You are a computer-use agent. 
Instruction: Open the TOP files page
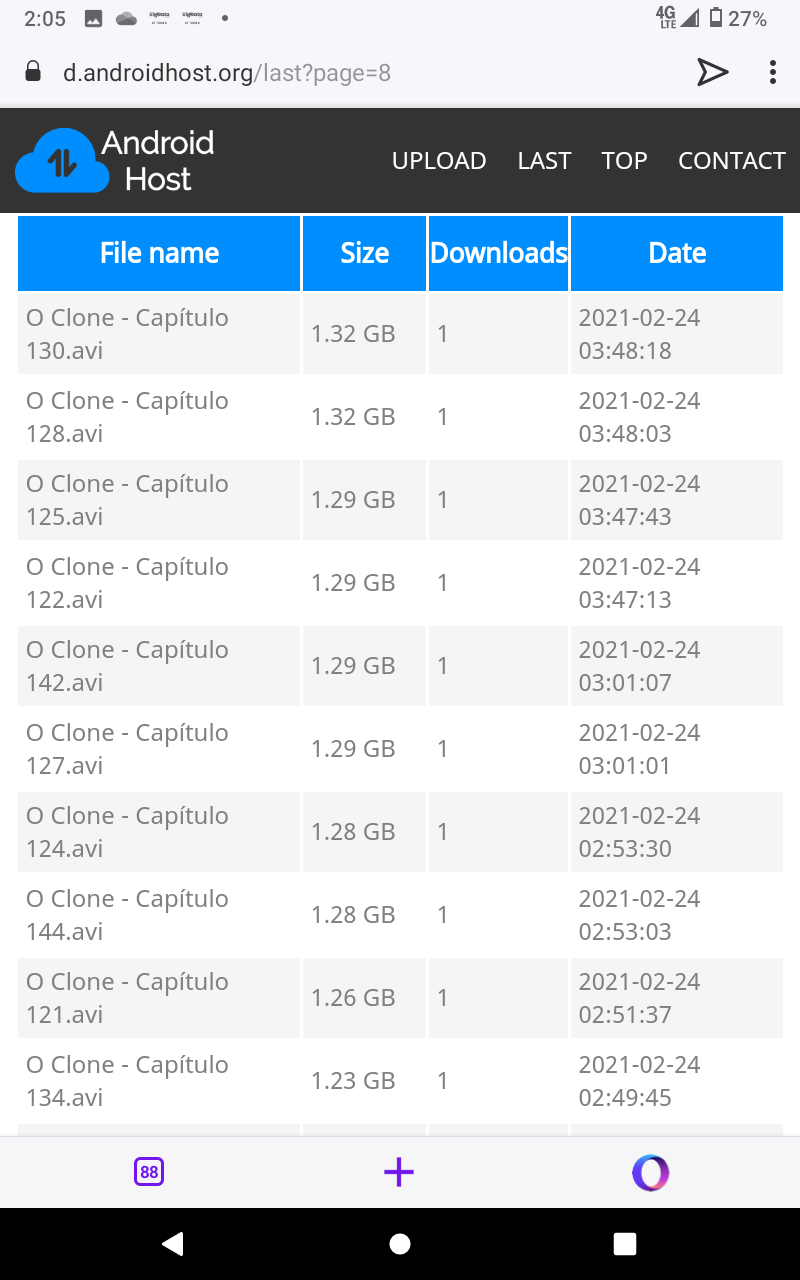(x=624, y=161)
